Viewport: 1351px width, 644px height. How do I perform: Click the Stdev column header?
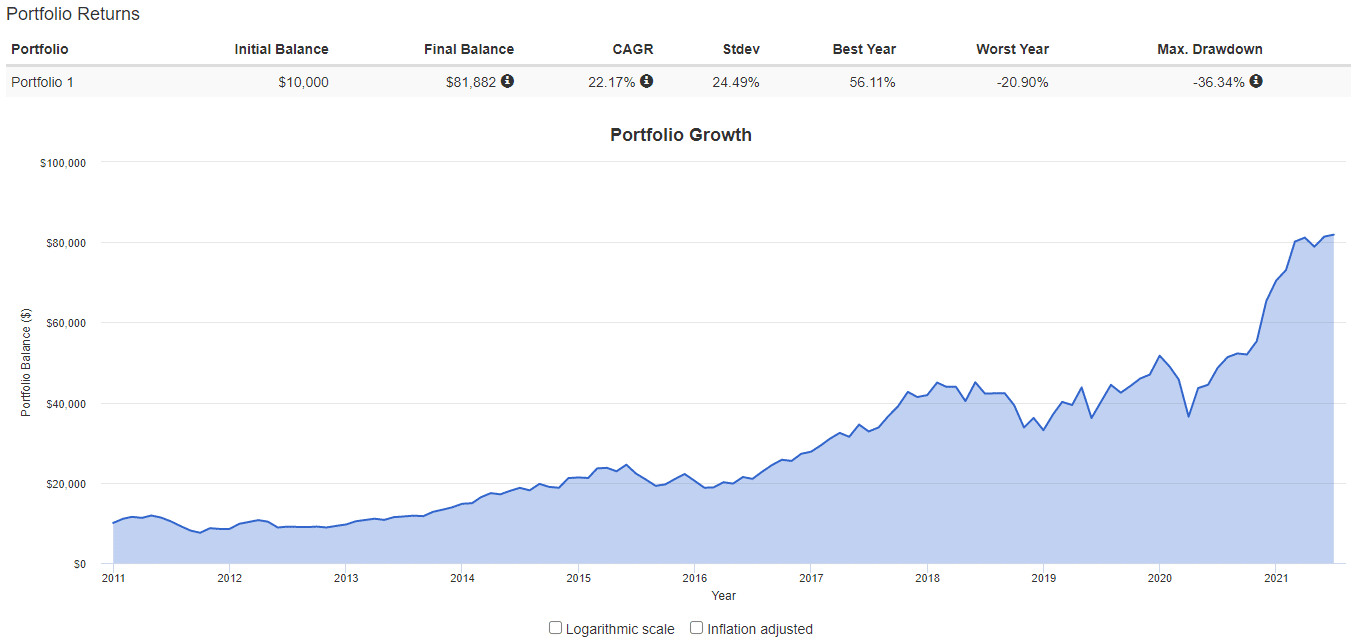(x=741, y=49)
